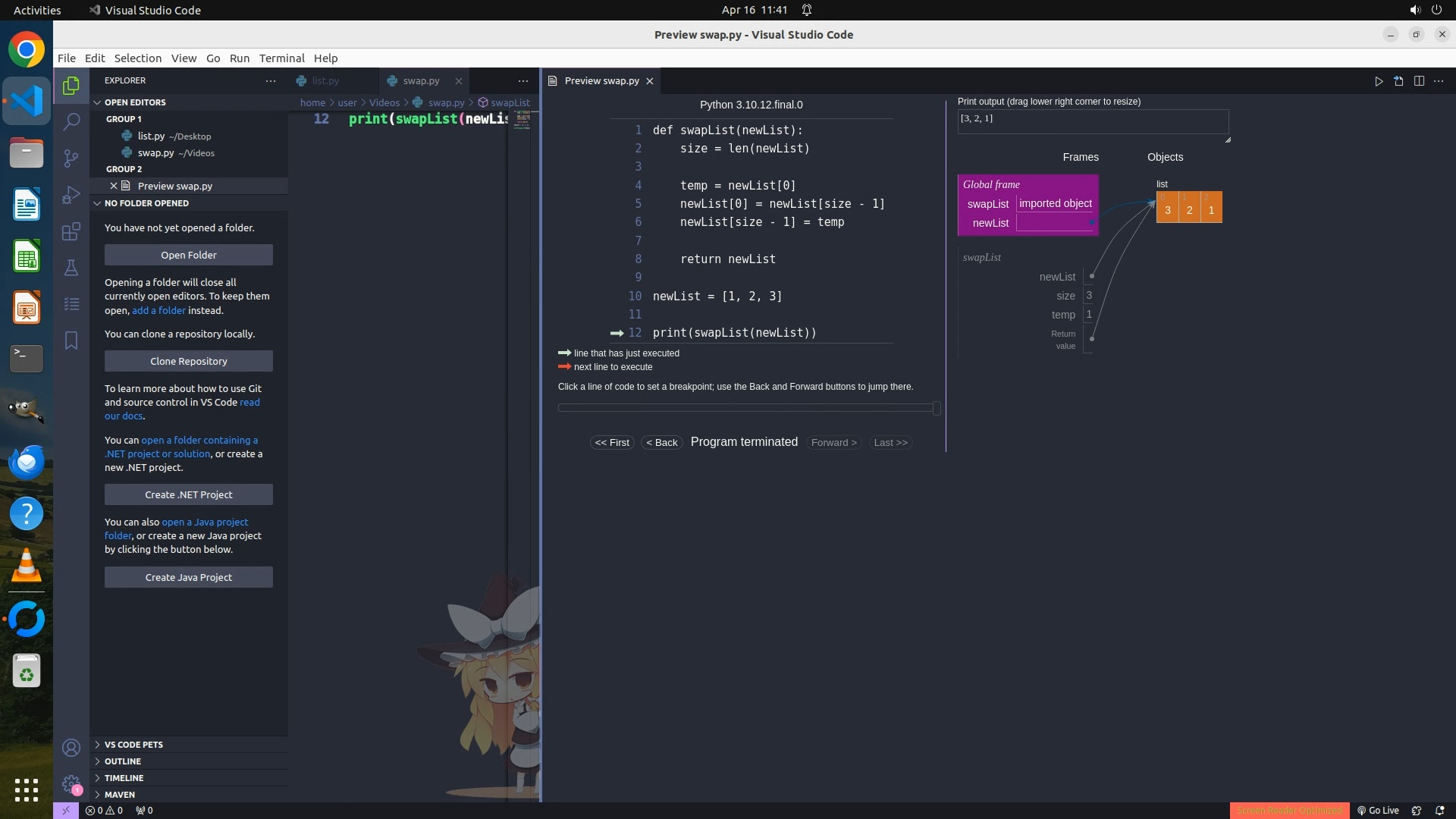This screenshot has height=819, width=1456.
Task: Click the execution step slider bar
Action: (747, 408)
